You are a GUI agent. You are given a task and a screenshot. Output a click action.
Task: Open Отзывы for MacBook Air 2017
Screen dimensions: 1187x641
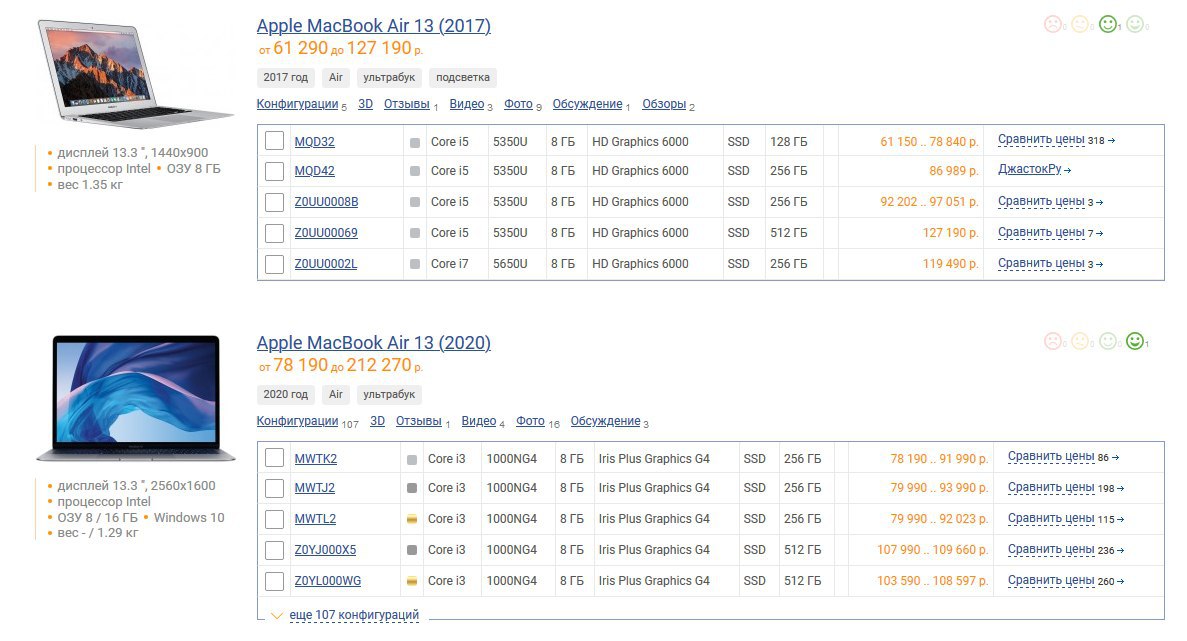pos(407,104)
